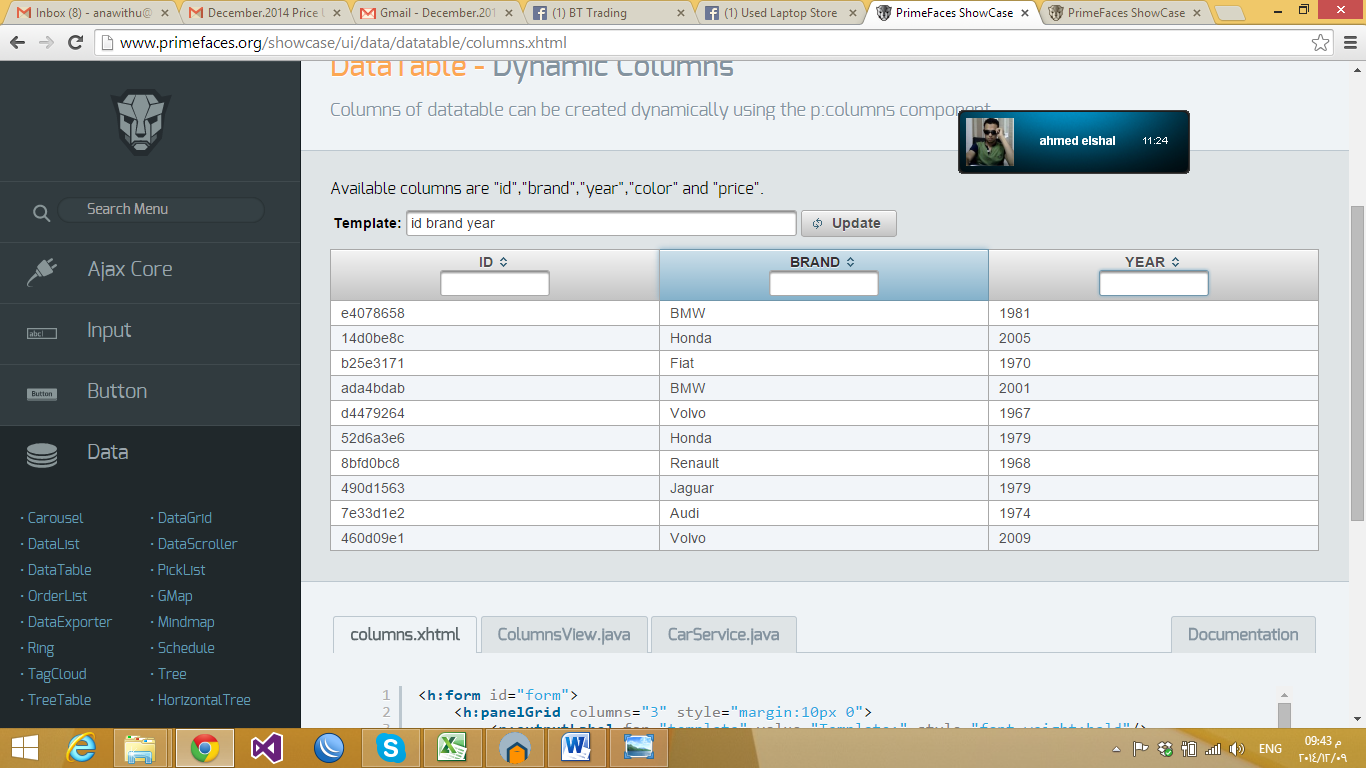Click the search magnifier icon in sidebar

click(41, 212)
